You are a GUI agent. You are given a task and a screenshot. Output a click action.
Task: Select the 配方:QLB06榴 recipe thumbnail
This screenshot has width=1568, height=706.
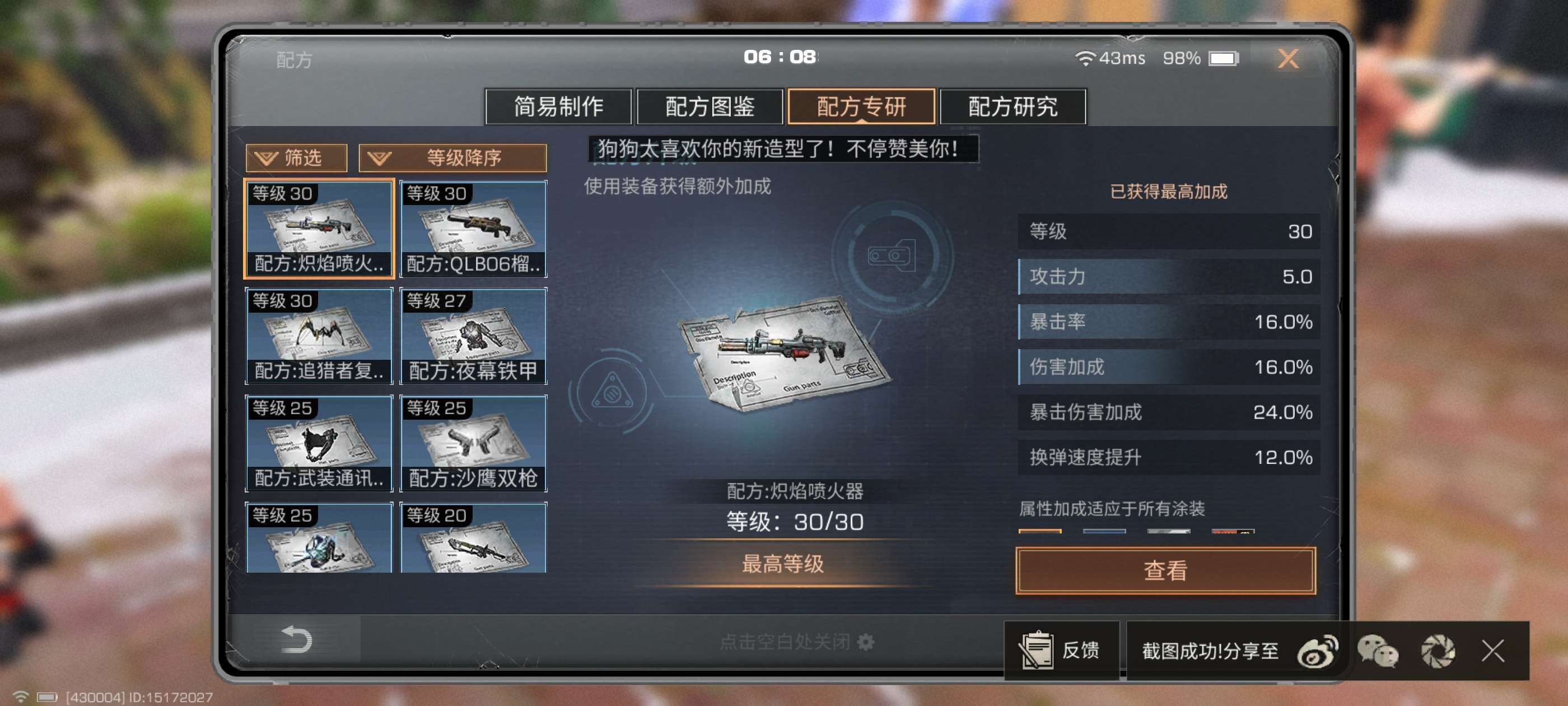pyautogui.click(x=473, y=229)
